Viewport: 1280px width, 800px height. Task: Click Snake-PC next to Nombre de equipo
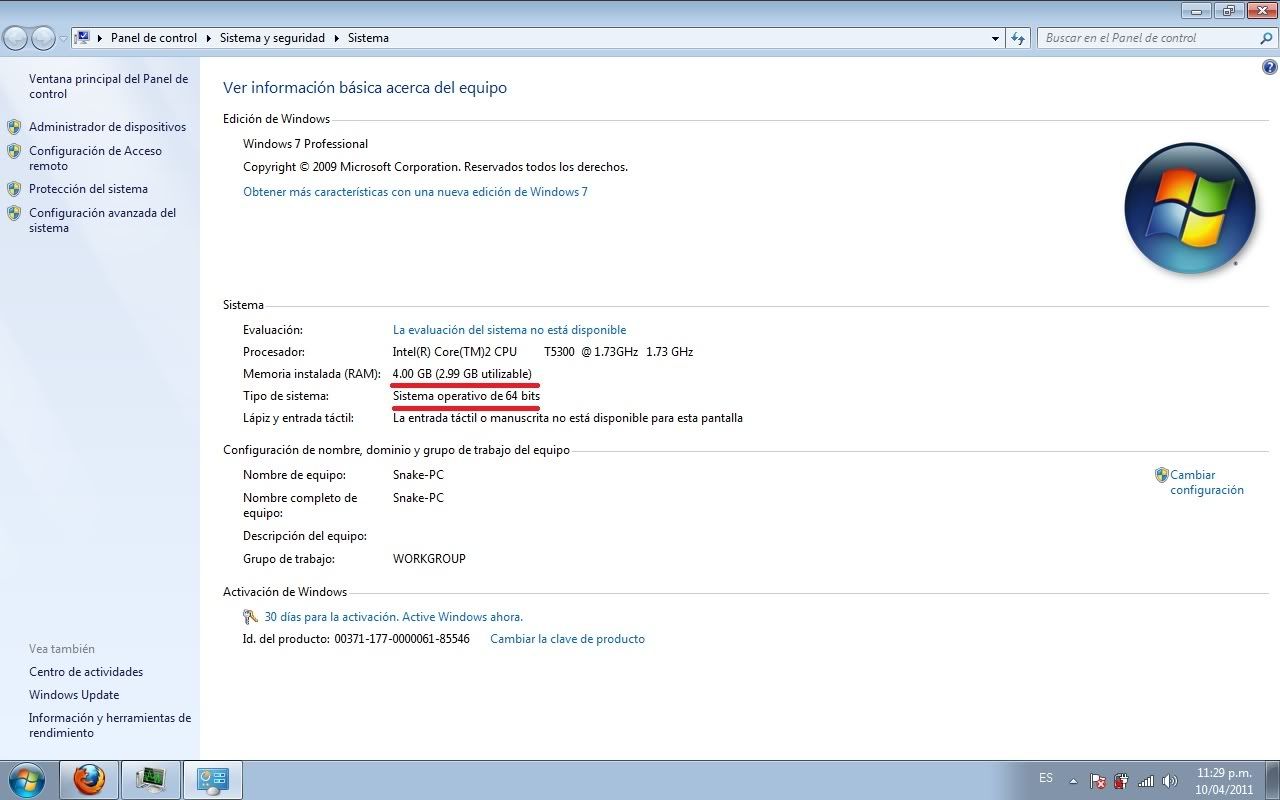click(x=418, y=475)
